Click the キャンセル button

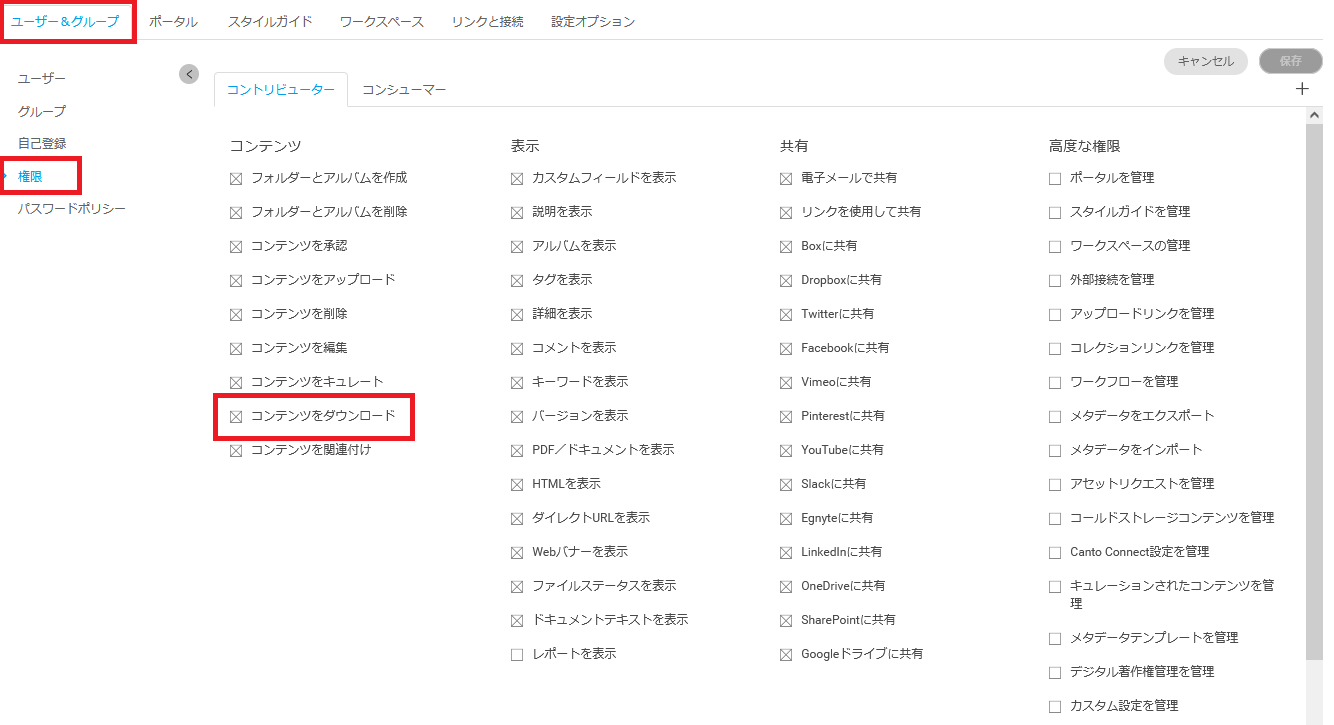1206,61
